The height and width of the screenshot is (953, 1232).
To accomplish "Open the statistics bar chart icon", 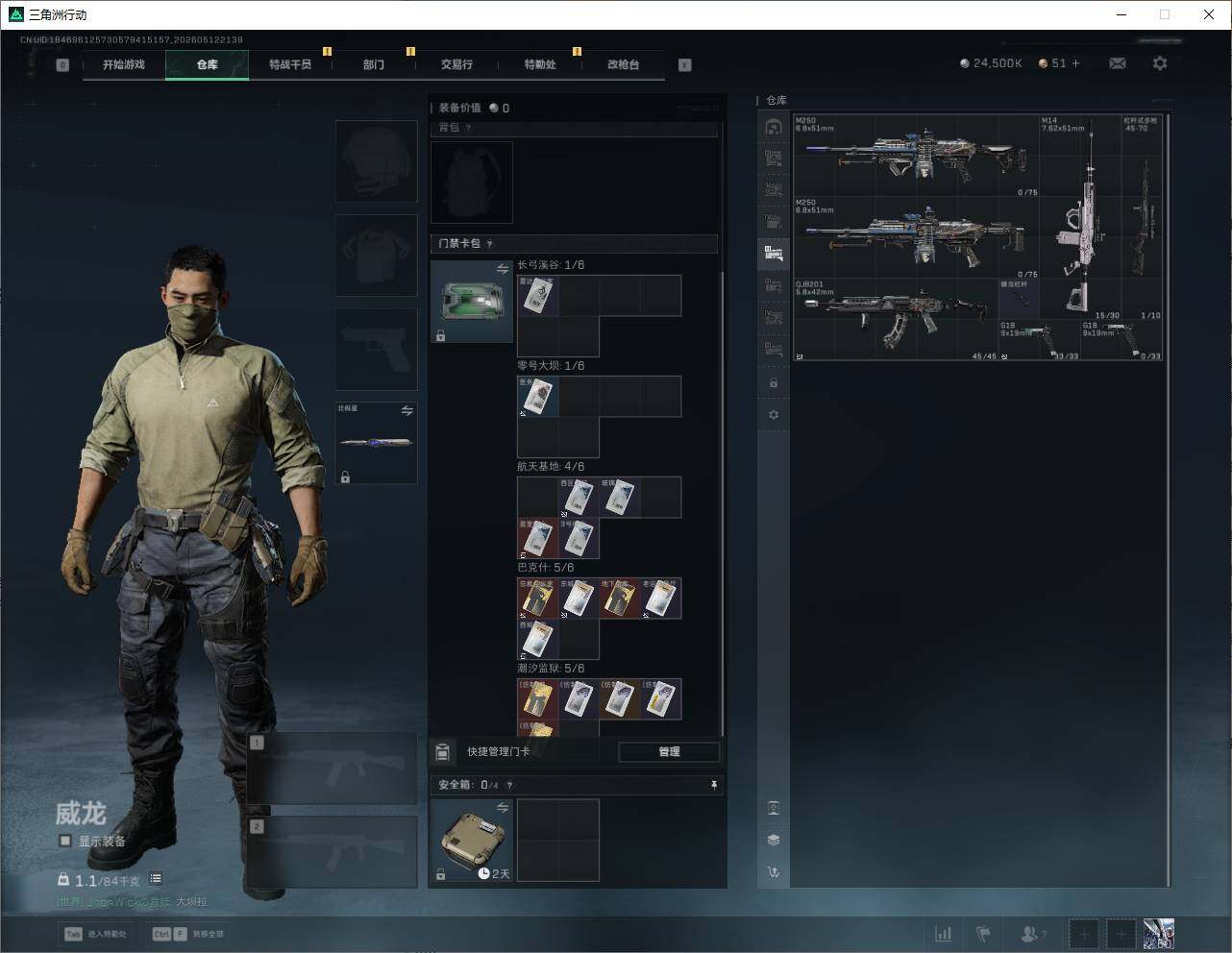I will click(x=944, y=934).
